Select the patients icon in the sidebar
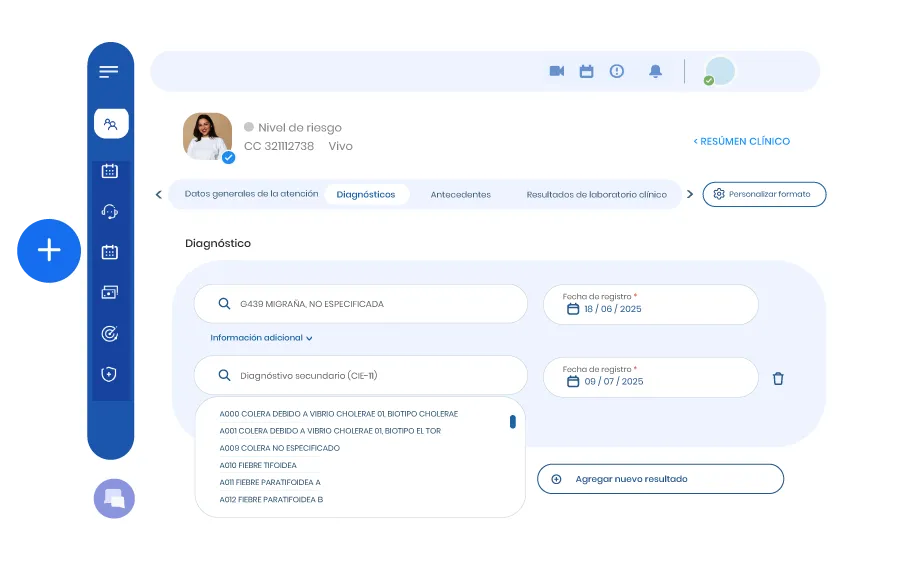 click(111, 123)
